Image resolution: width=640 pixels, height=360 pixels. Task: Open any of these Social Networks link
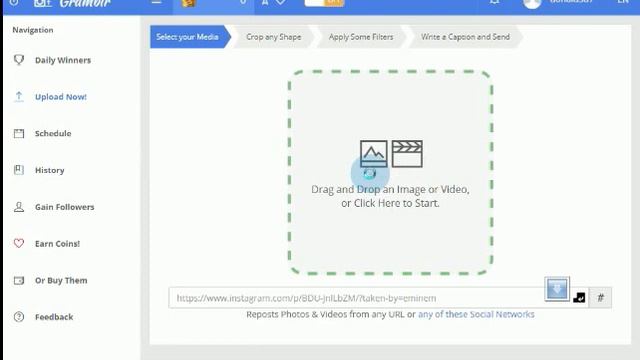pos(476,314)
